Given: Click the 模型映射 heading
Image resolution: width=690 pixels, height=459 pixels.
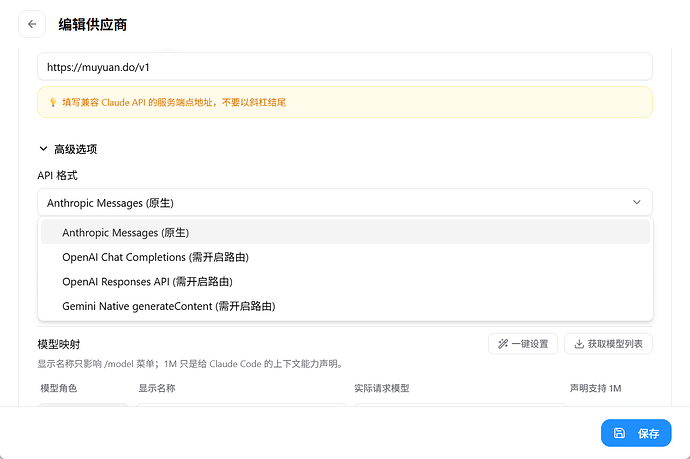Looking at the screenshot, I should (59, 344).
